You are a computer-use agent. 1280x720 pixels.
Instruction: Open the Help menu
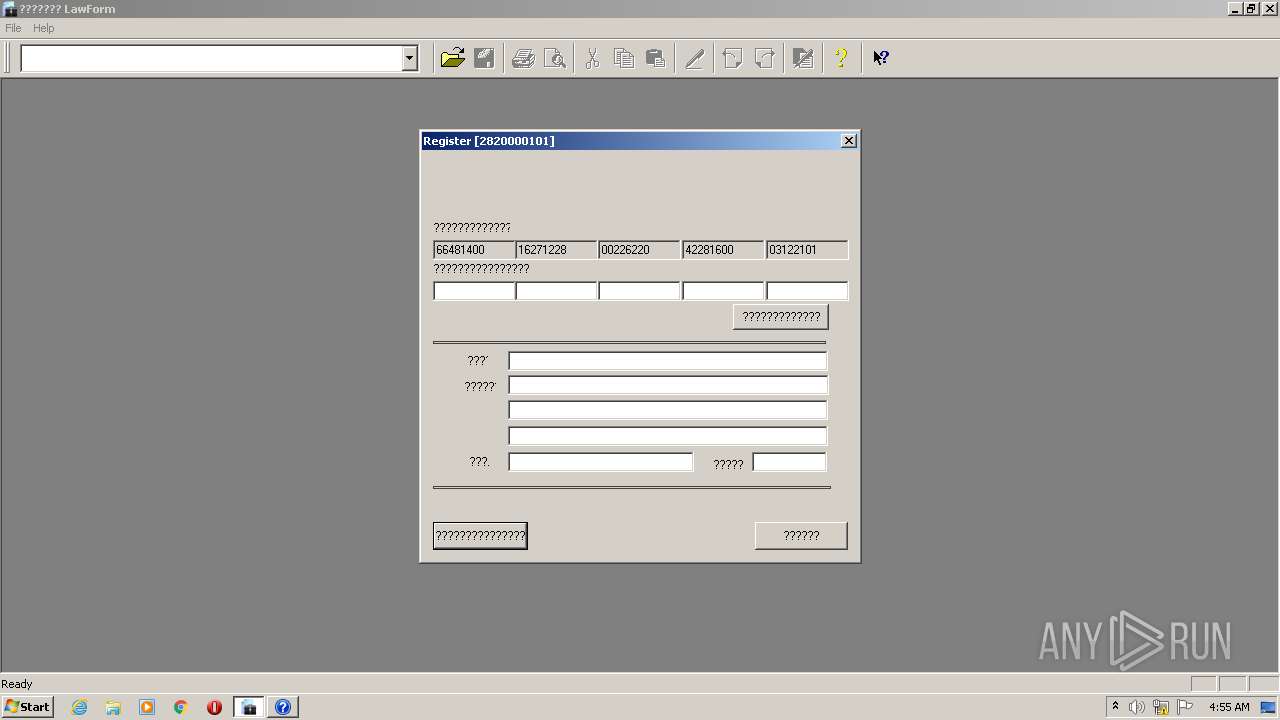43,28
